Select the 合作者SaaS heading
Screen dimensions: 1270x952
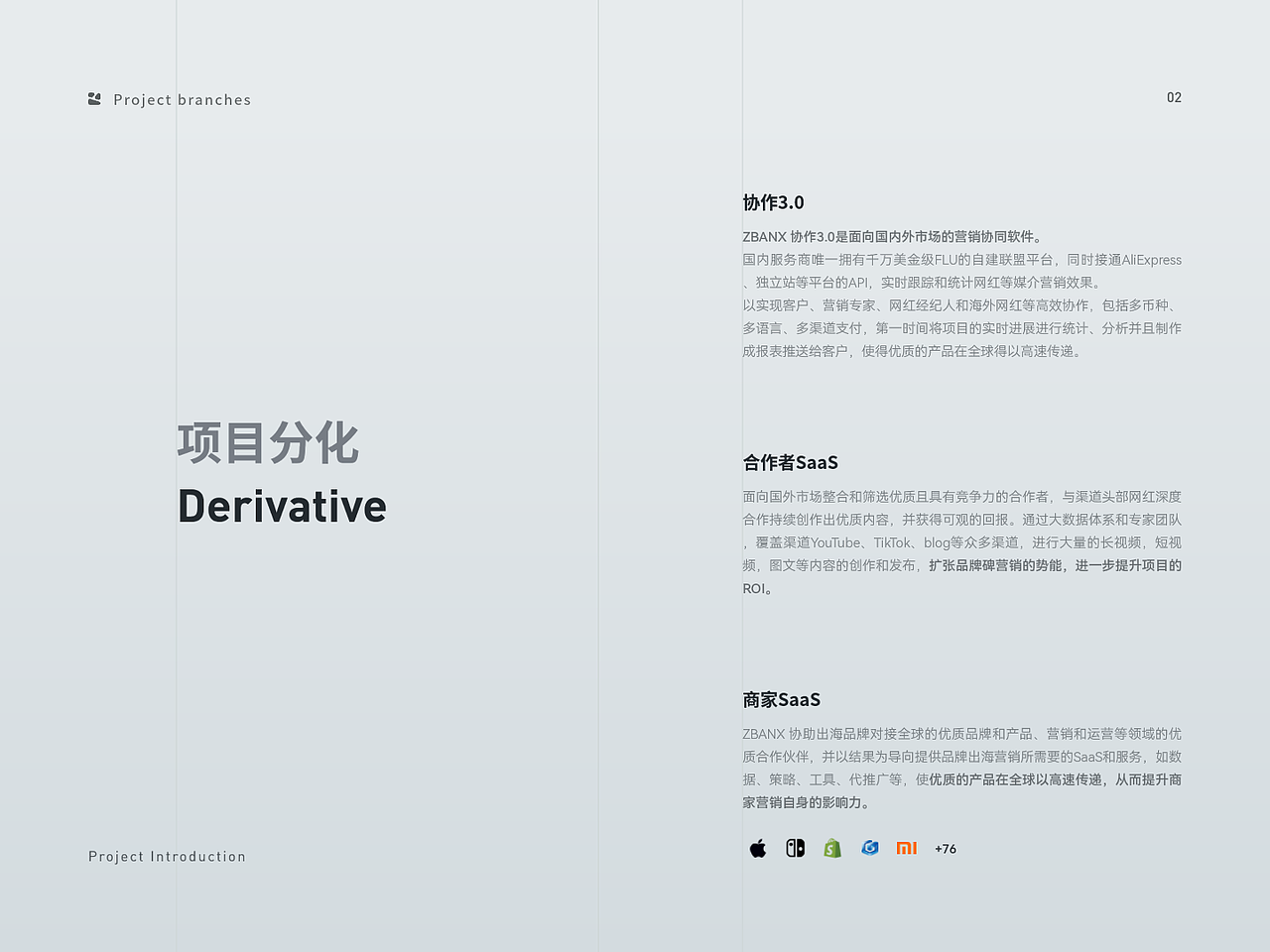click(x=791, y=462)
